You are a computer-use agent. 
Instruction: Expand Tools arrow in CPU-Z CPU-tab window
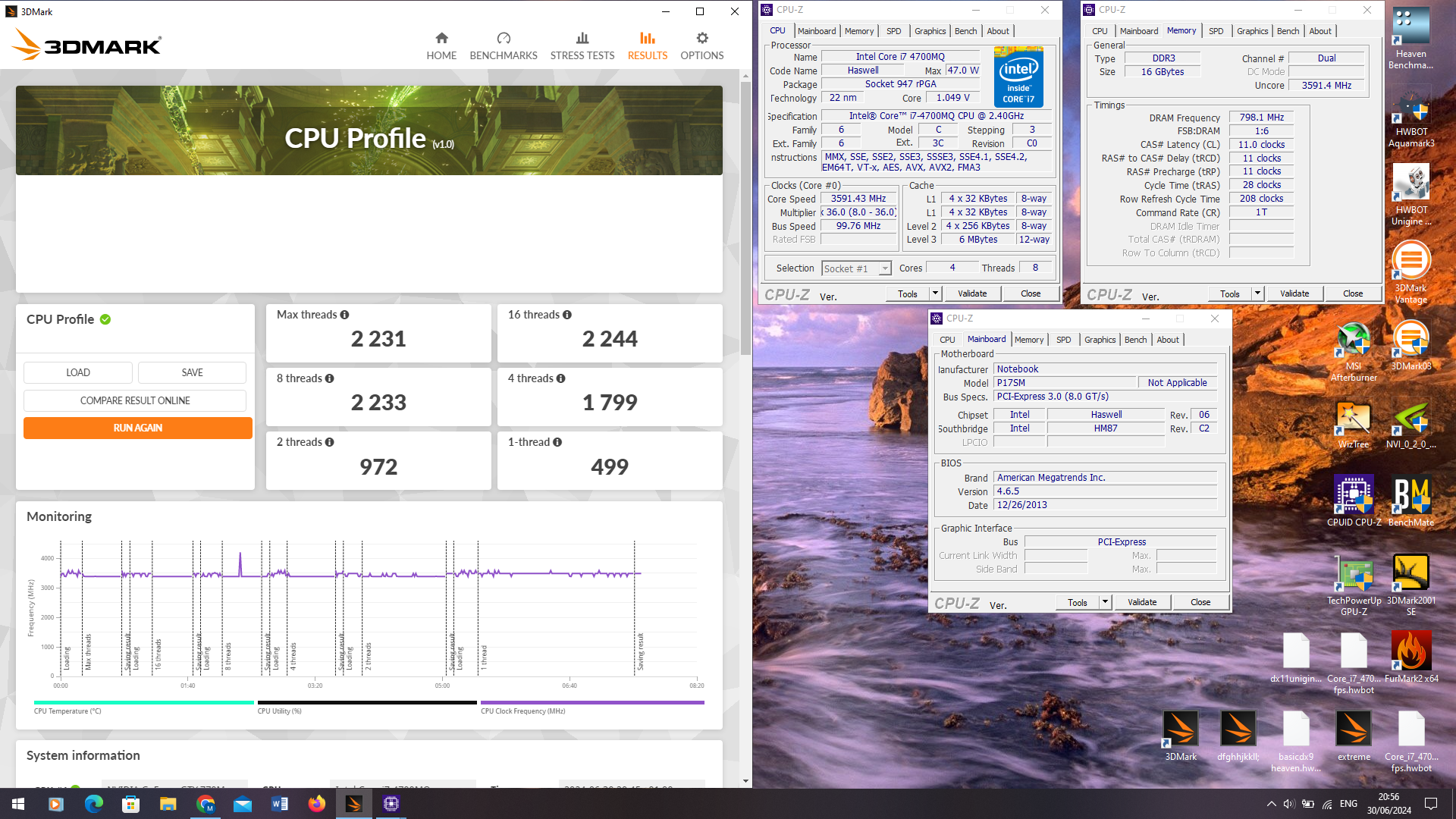pos(935,293)
